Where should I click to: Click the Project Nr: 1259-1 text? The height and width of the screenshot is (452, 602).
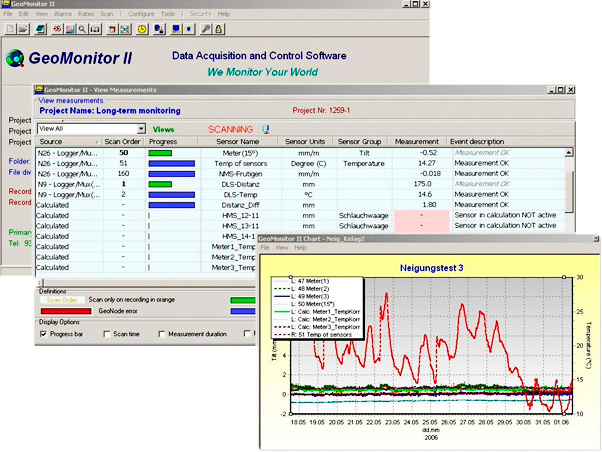pyautogui.click(x=321, y=111)
